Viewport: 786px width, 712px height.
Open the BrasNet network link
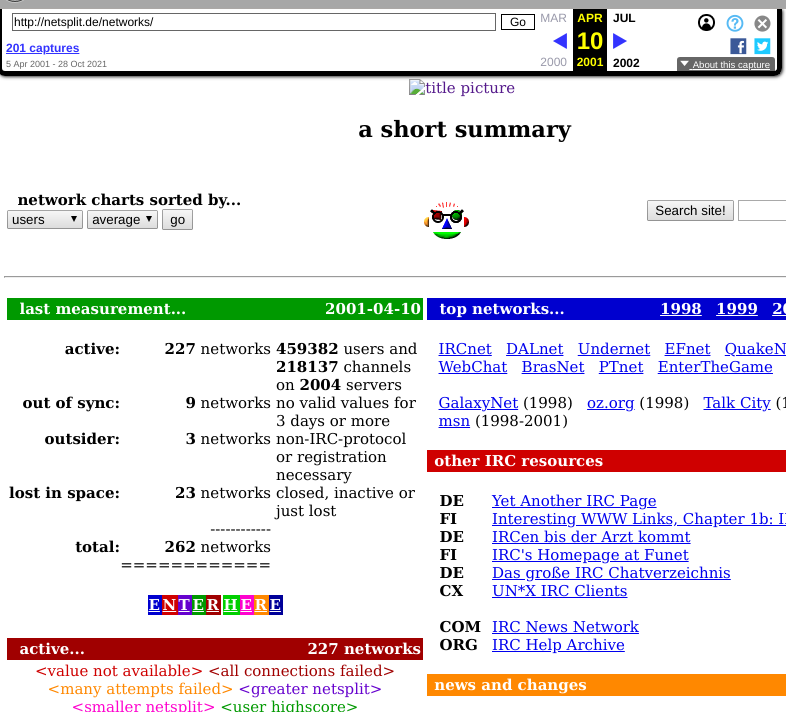tap(553, 367)
